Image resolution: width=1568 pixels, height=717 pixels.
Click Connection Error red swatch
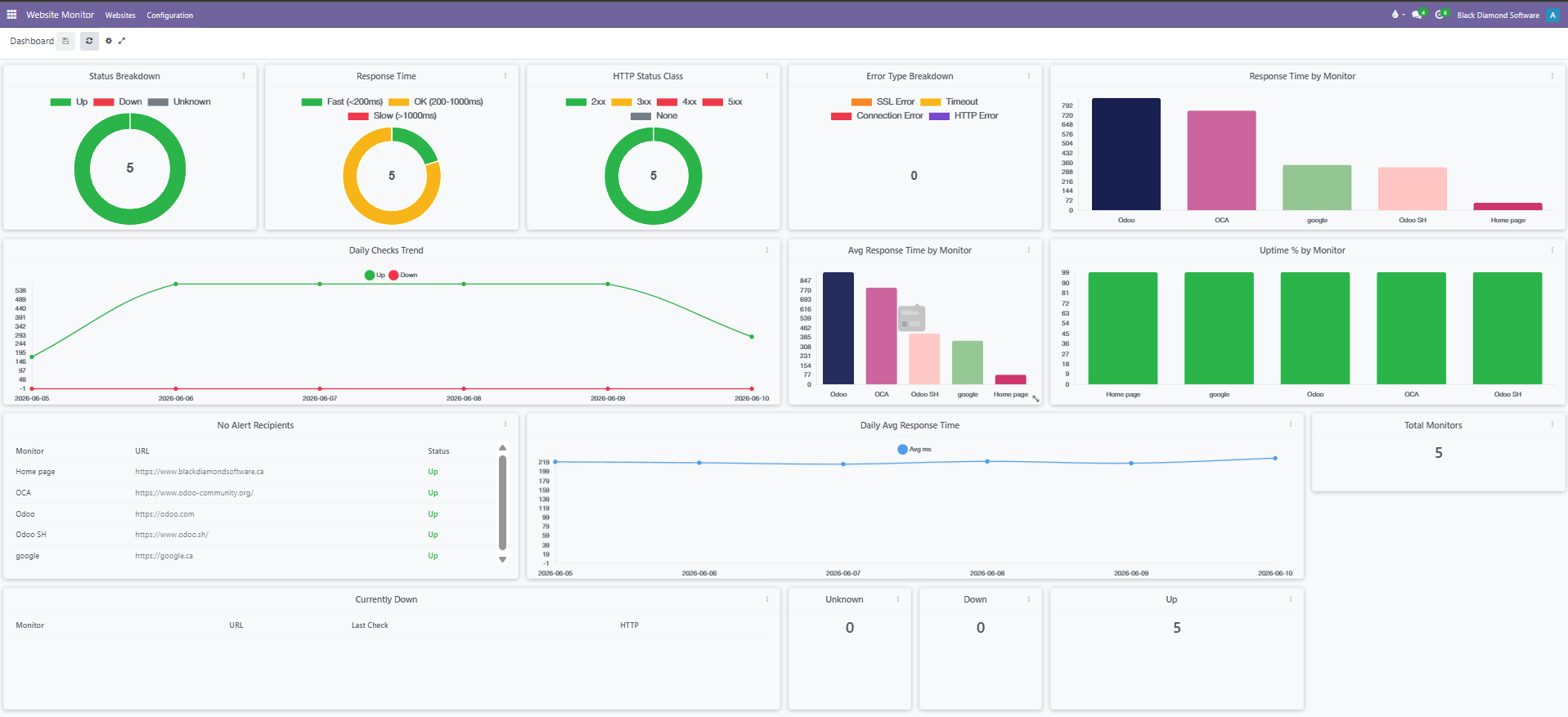[842, 116]
